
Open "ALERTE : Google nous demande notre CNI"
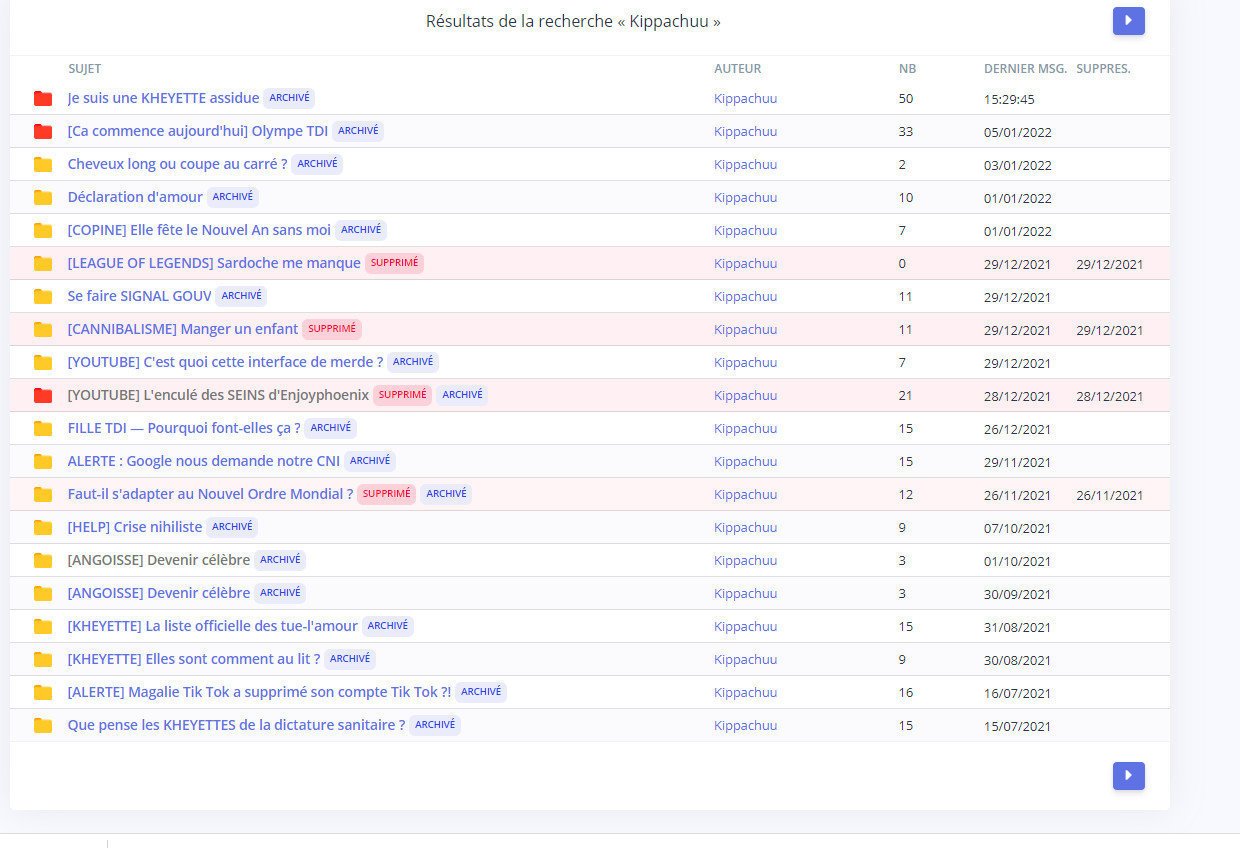203,461
